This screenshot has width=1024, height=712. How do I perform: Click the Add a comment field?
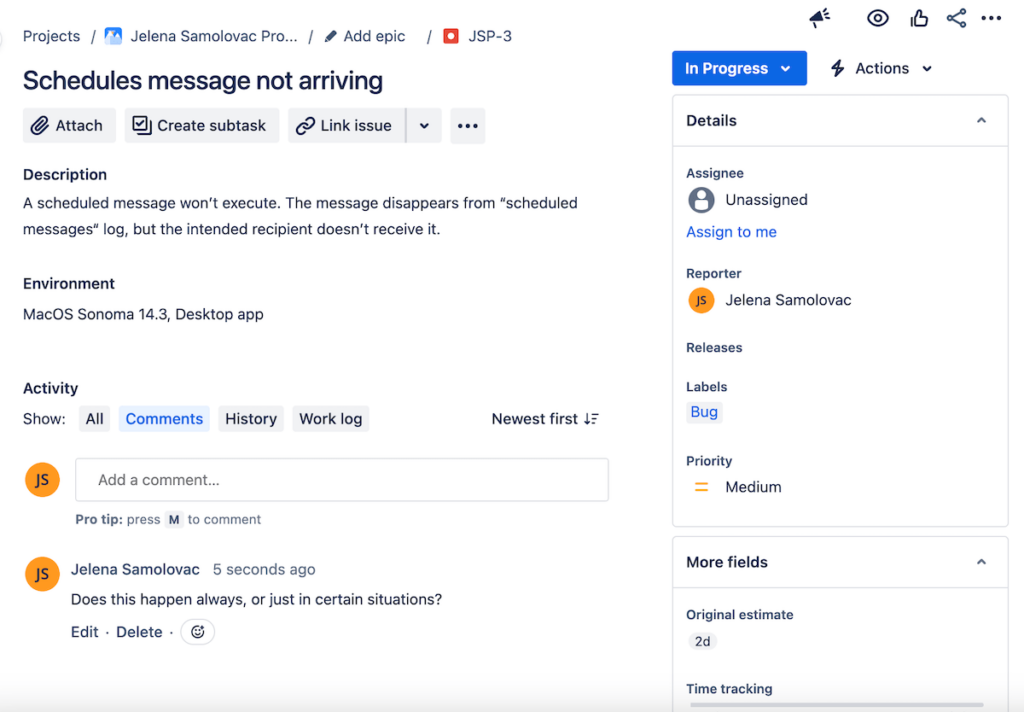(342, 479)
